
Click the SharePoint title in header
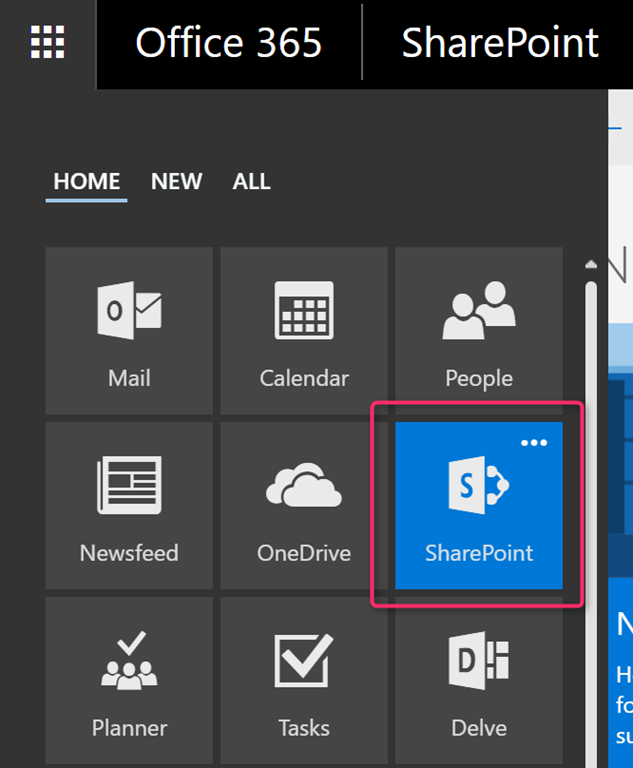[500, 43]
